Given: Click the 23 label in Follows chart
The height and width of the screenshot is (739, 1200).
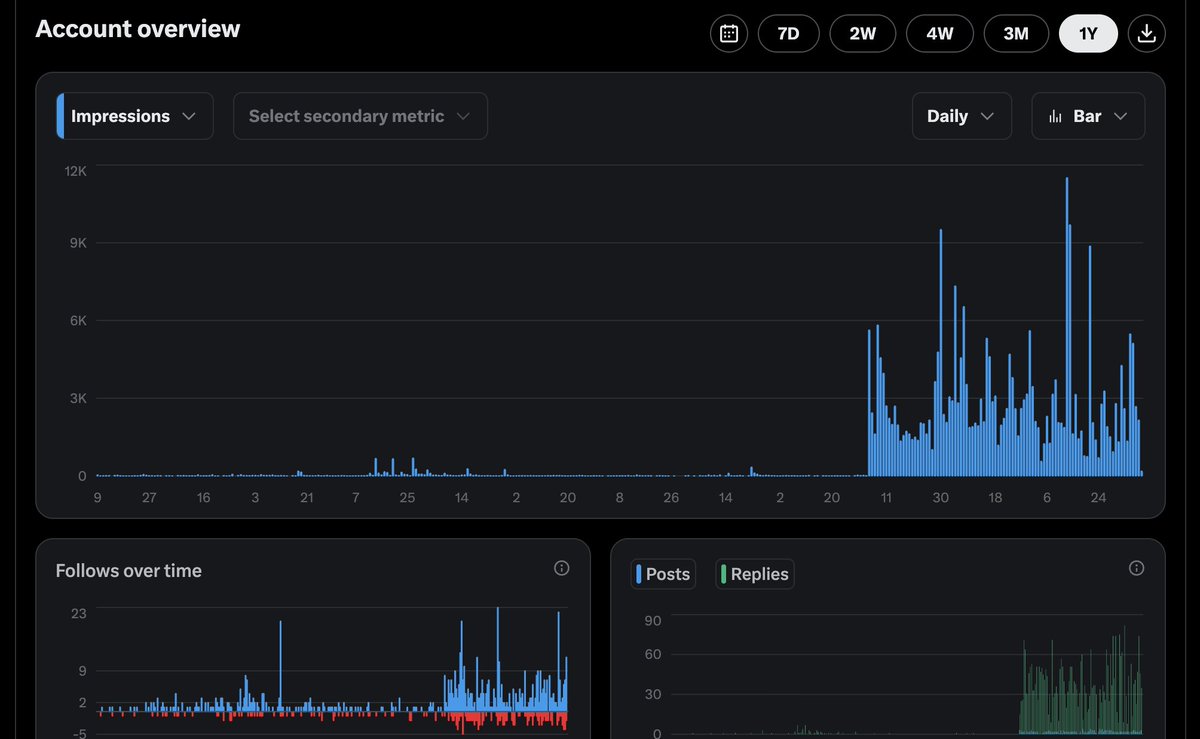Looking at the screenshot, I should click(78, 613).
